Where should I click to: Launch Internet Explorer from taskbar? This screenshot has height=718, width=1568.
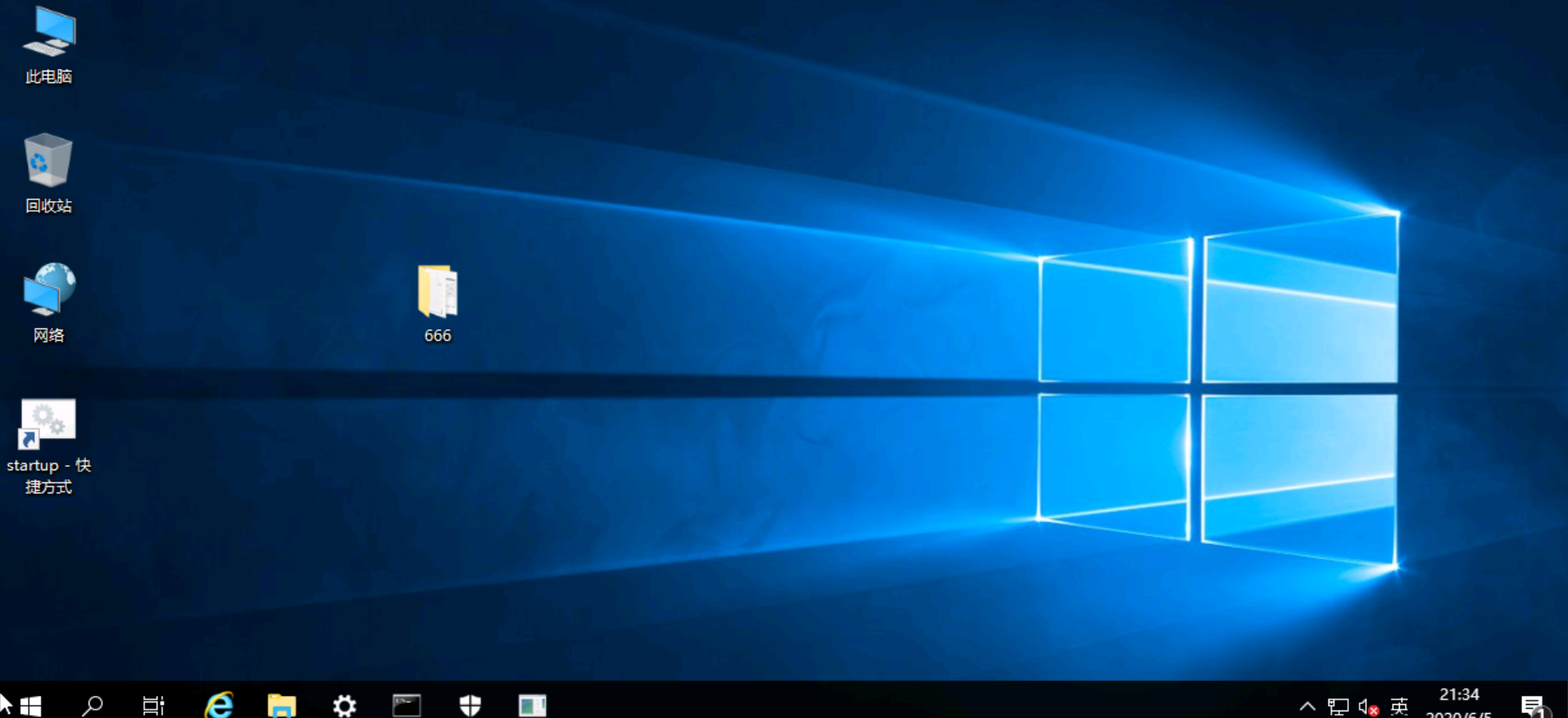pos(219,705)
